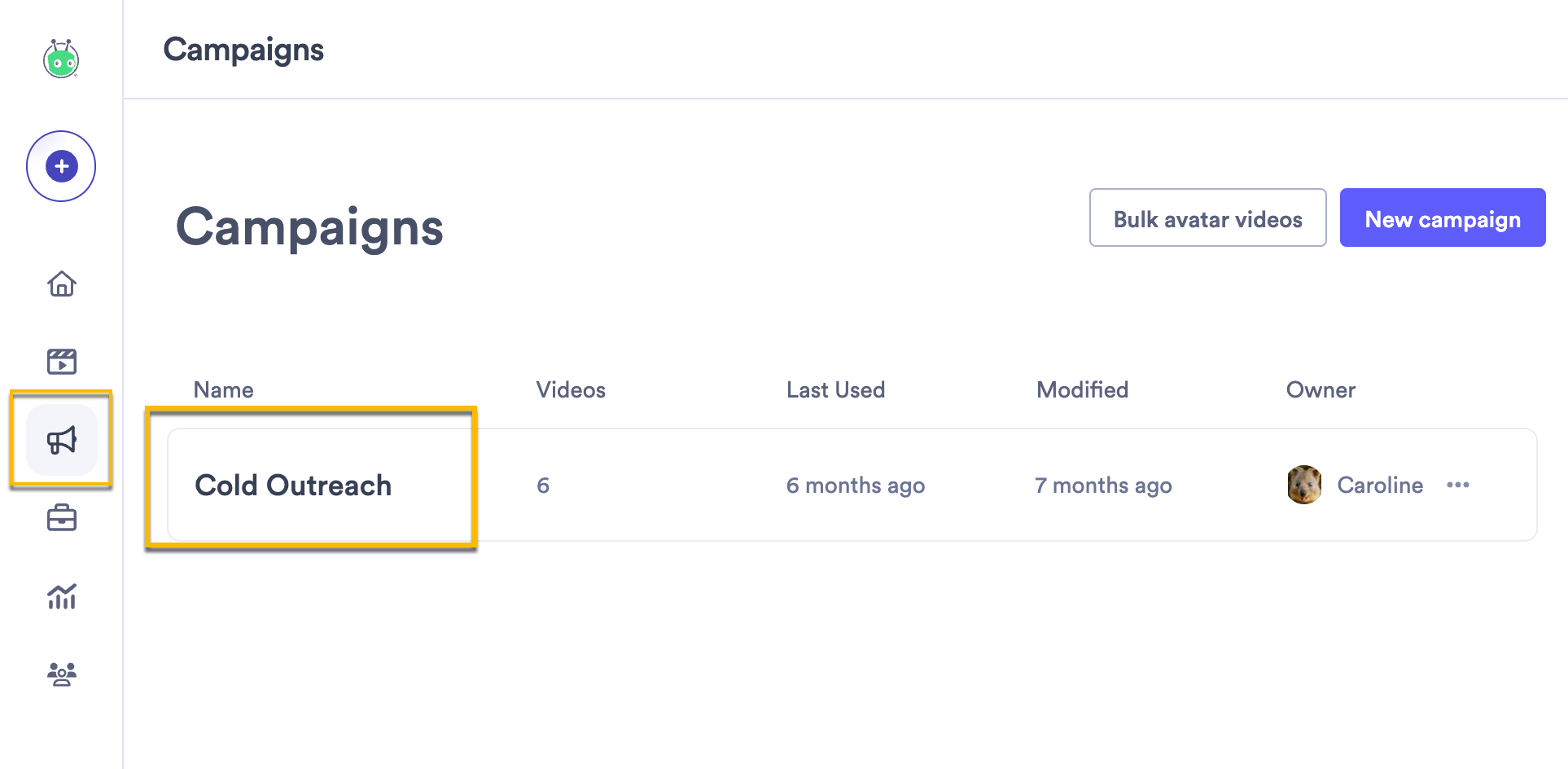Viewport: 1568px width, 769px height.
Task: Open the Videos library clapperboard icon
Action: [x=62, y=361]
